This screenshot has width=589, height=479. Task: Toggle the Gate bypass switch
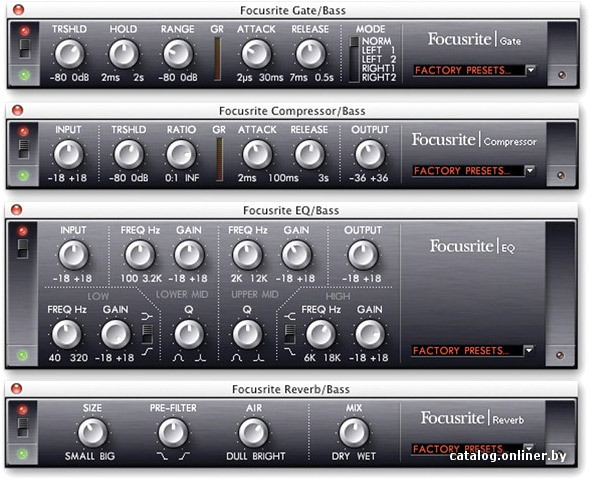coord(25,49)
